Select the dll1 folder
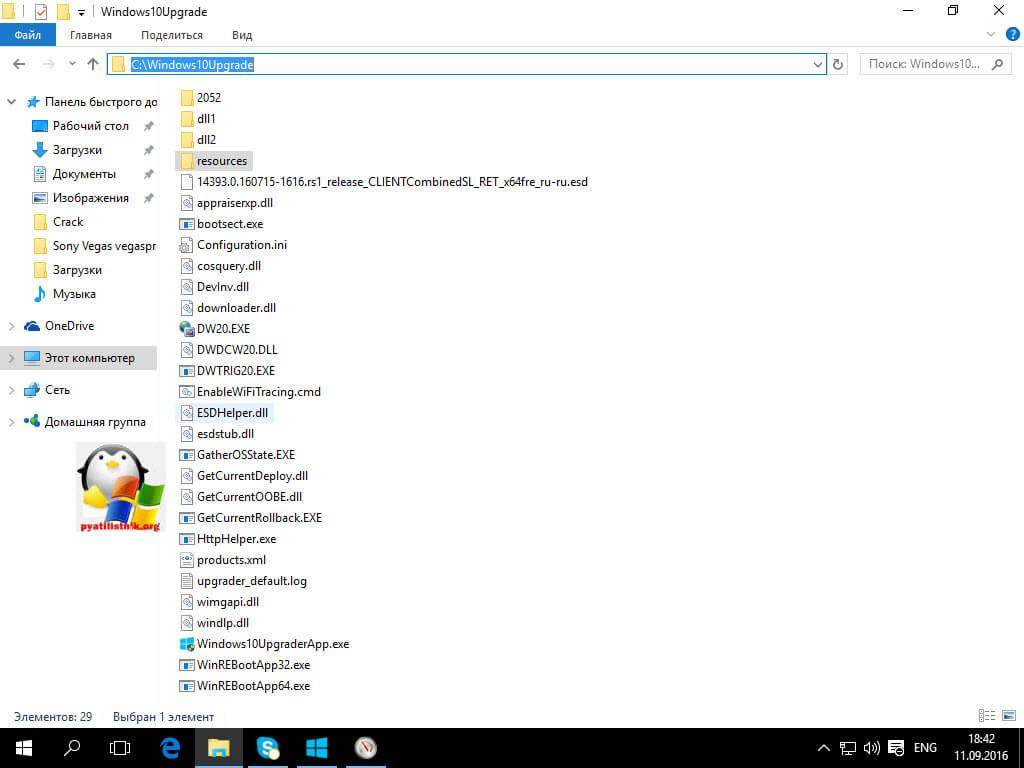 pos(198,119)
